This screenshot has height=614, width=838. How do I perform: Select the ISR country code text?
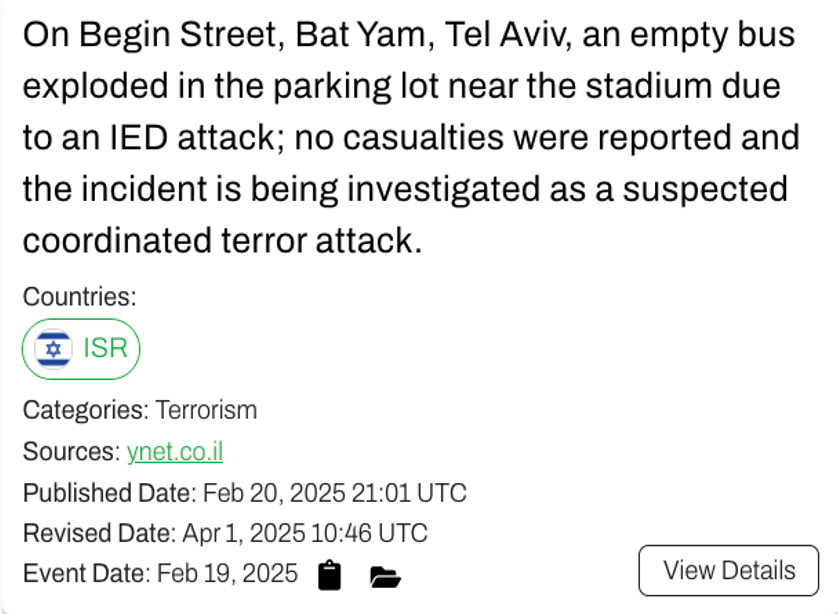[105, 349]
